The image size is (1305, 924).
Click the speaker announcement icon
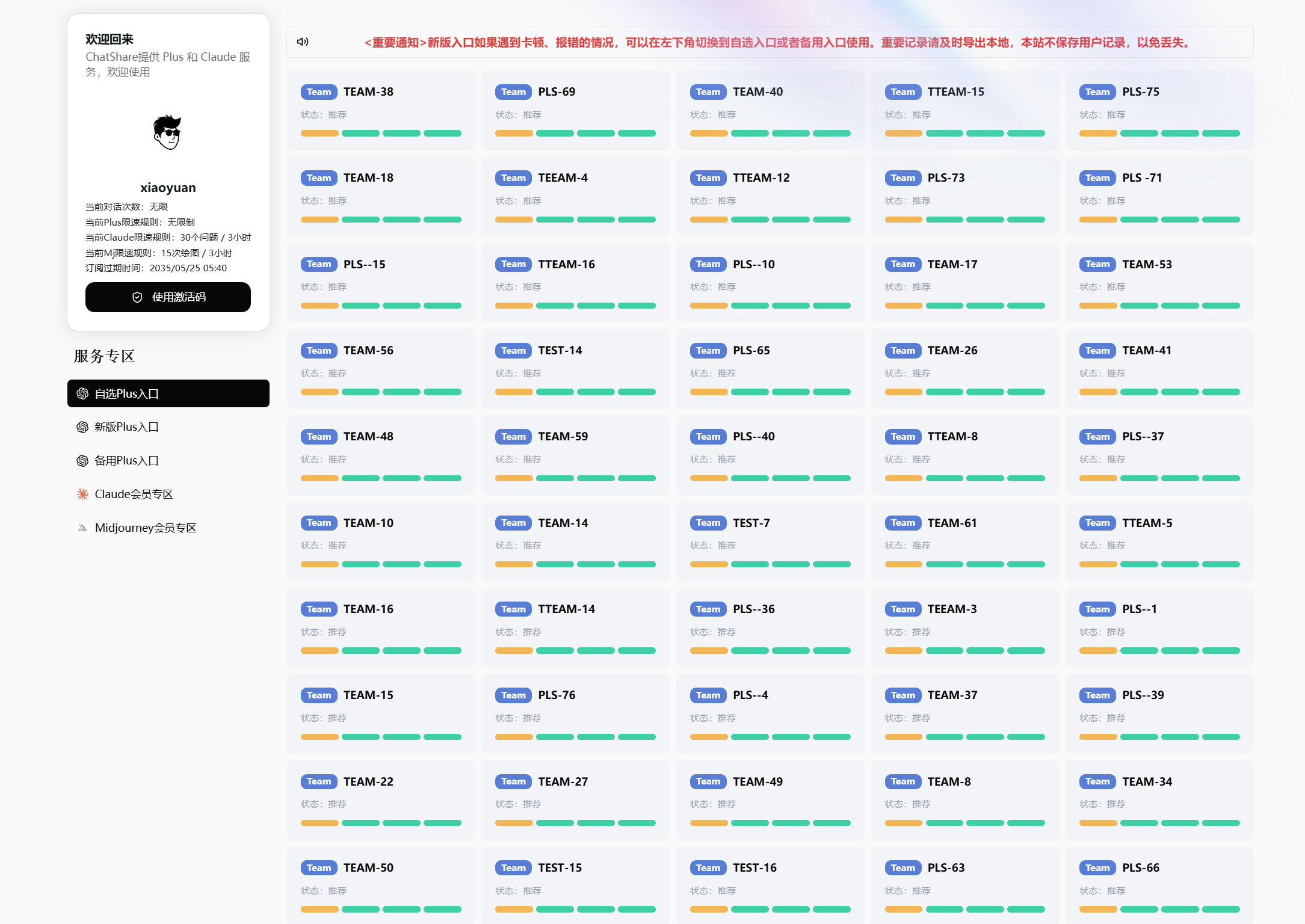pyautogui.click(x=303, y=42)
